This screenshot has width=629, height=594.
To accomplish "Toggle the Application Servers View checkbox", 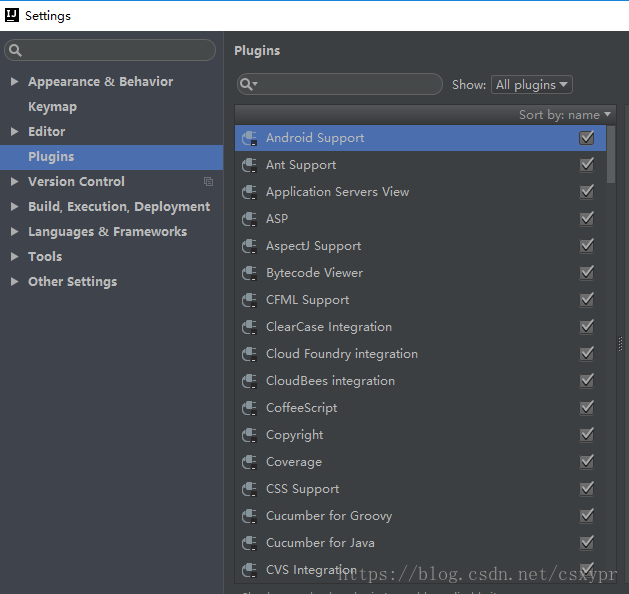I will click(x=586, y=192).
